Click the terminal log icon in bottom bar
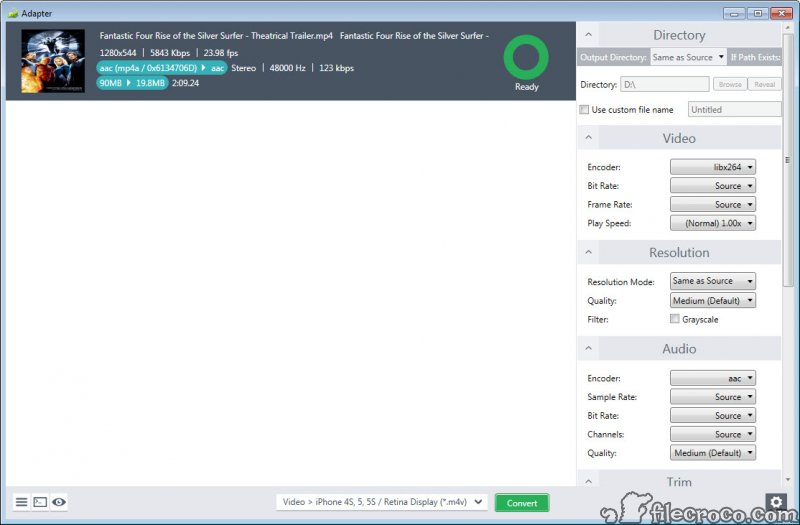The width and height of the screenshot is (800, 525). [40, 502]
